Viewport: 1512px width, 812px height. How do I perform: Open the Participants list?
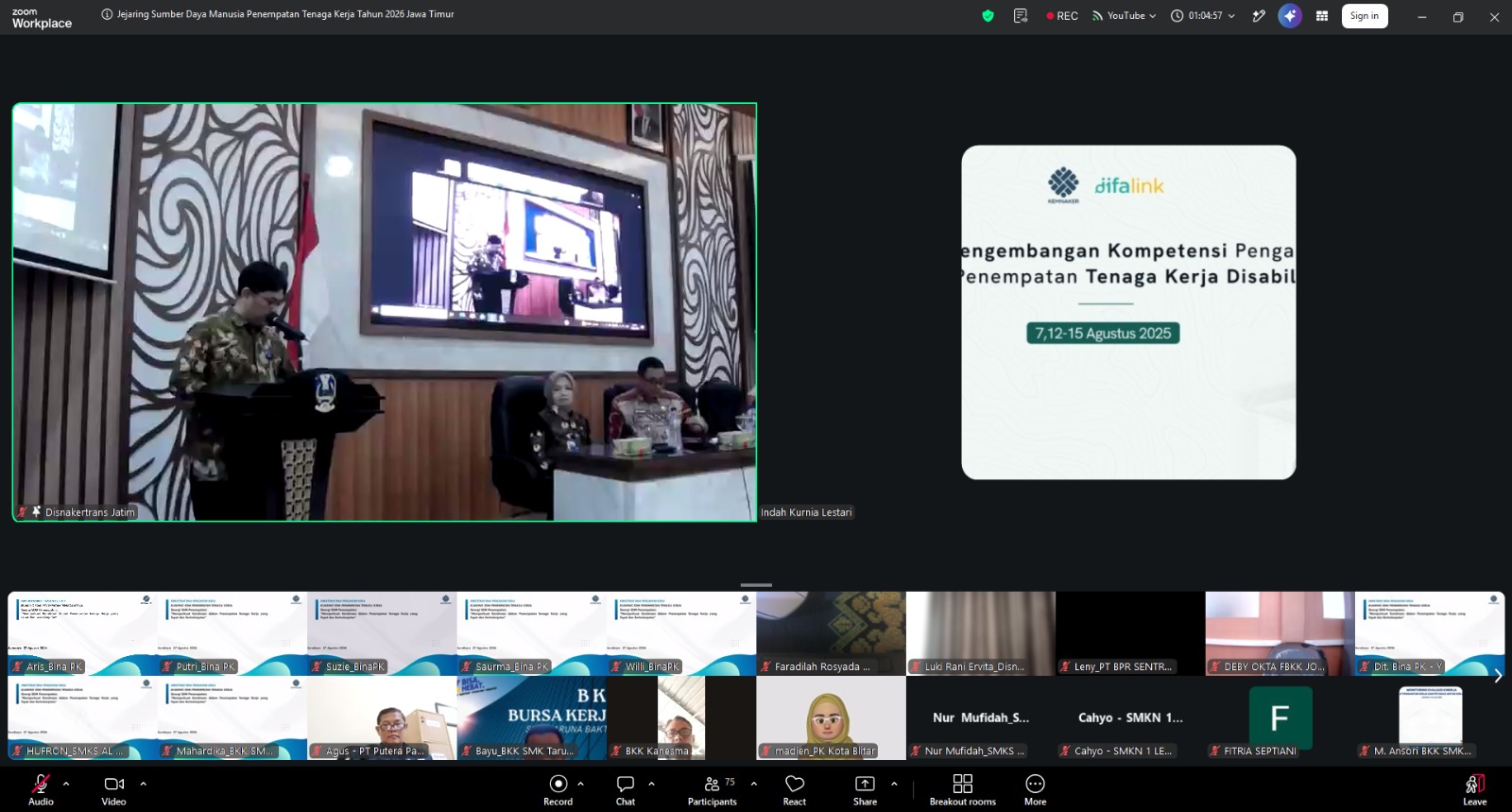pyautogui.click(x=713, y=789)
